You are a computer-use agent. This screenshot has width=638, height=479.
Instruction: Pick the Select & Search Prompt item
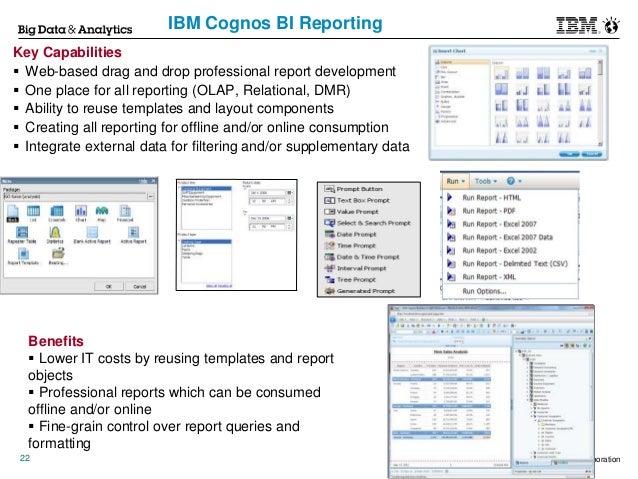[367, 223]
